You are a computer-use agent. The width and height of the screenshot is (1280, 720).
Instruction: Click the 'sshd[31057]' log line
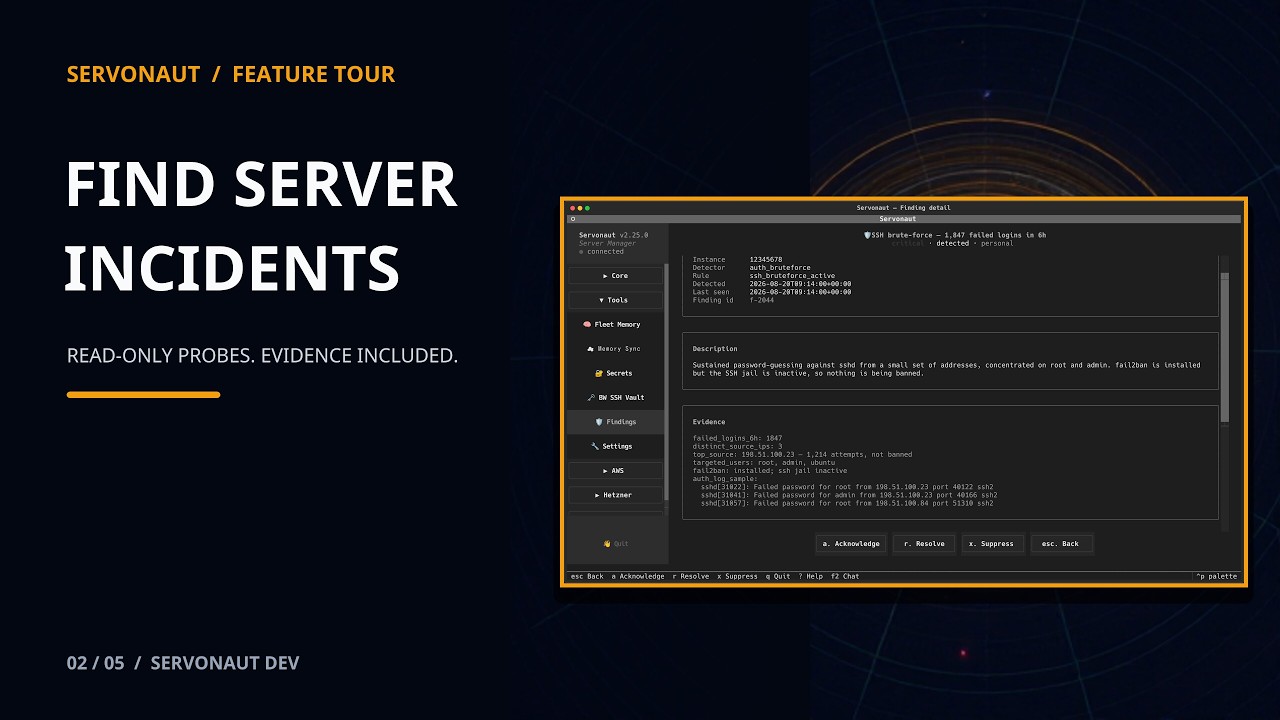pyautogui.click(x=847, y=503)
